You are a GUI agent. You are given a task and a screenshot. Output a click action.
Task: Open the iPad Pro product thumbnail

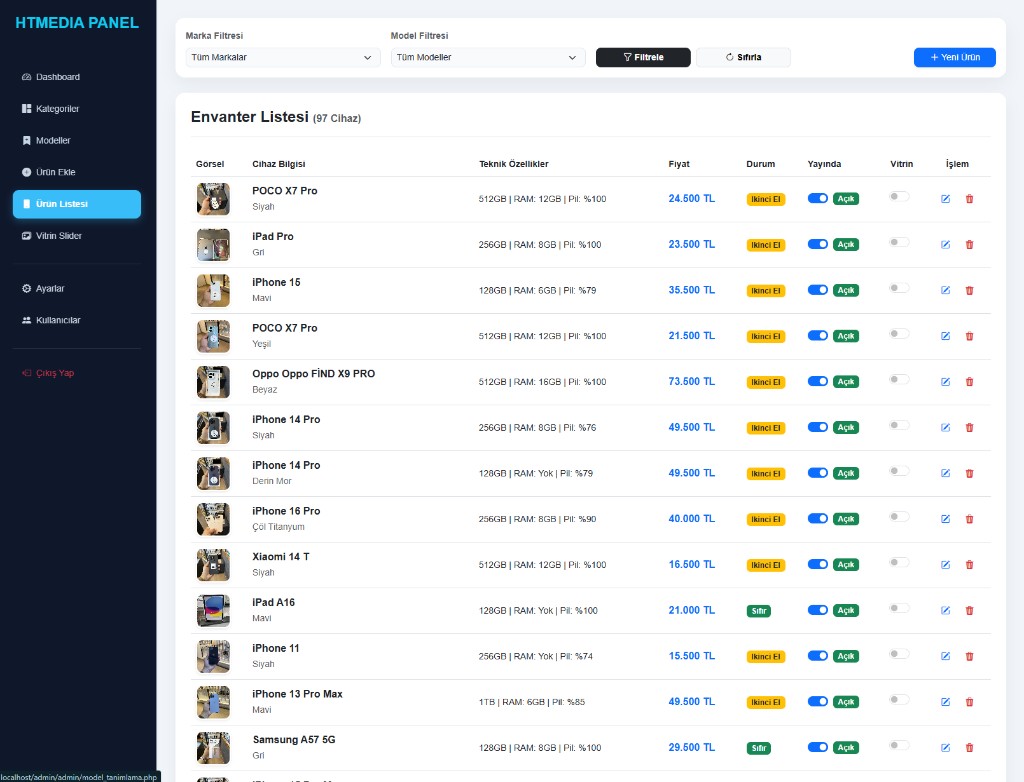[213, 244]
